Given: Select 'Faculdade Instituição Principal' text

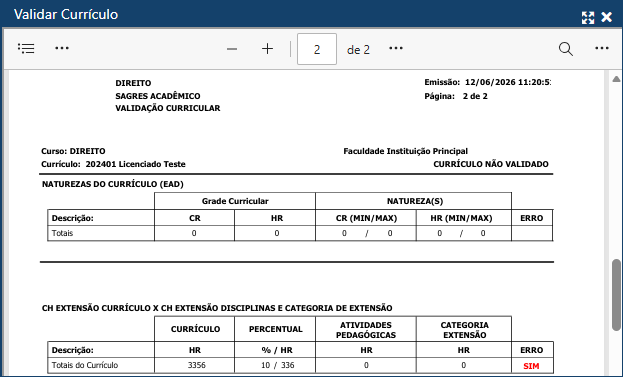Looking at the screenshot, I should click(x=405, y=151).
